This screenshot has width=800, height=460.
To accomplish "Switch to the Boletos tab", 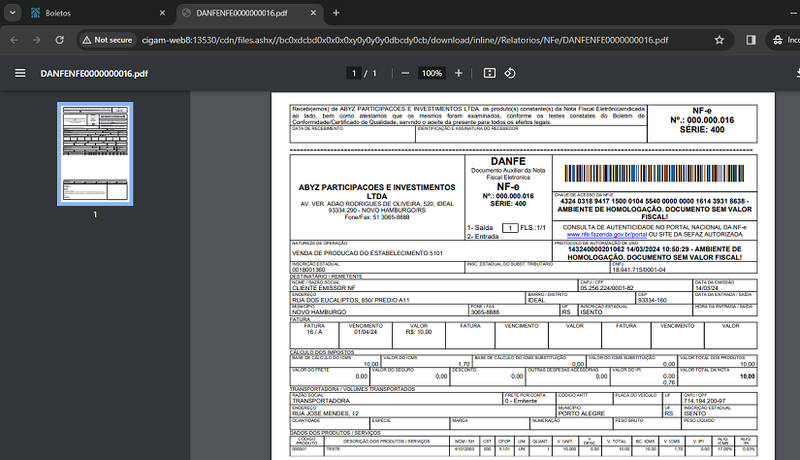I will (98, 13).
